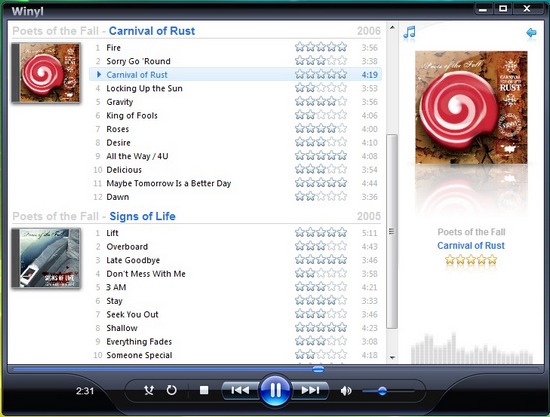Pause the current song
Screen dimensions: 550x417
(x=275, y=390)
